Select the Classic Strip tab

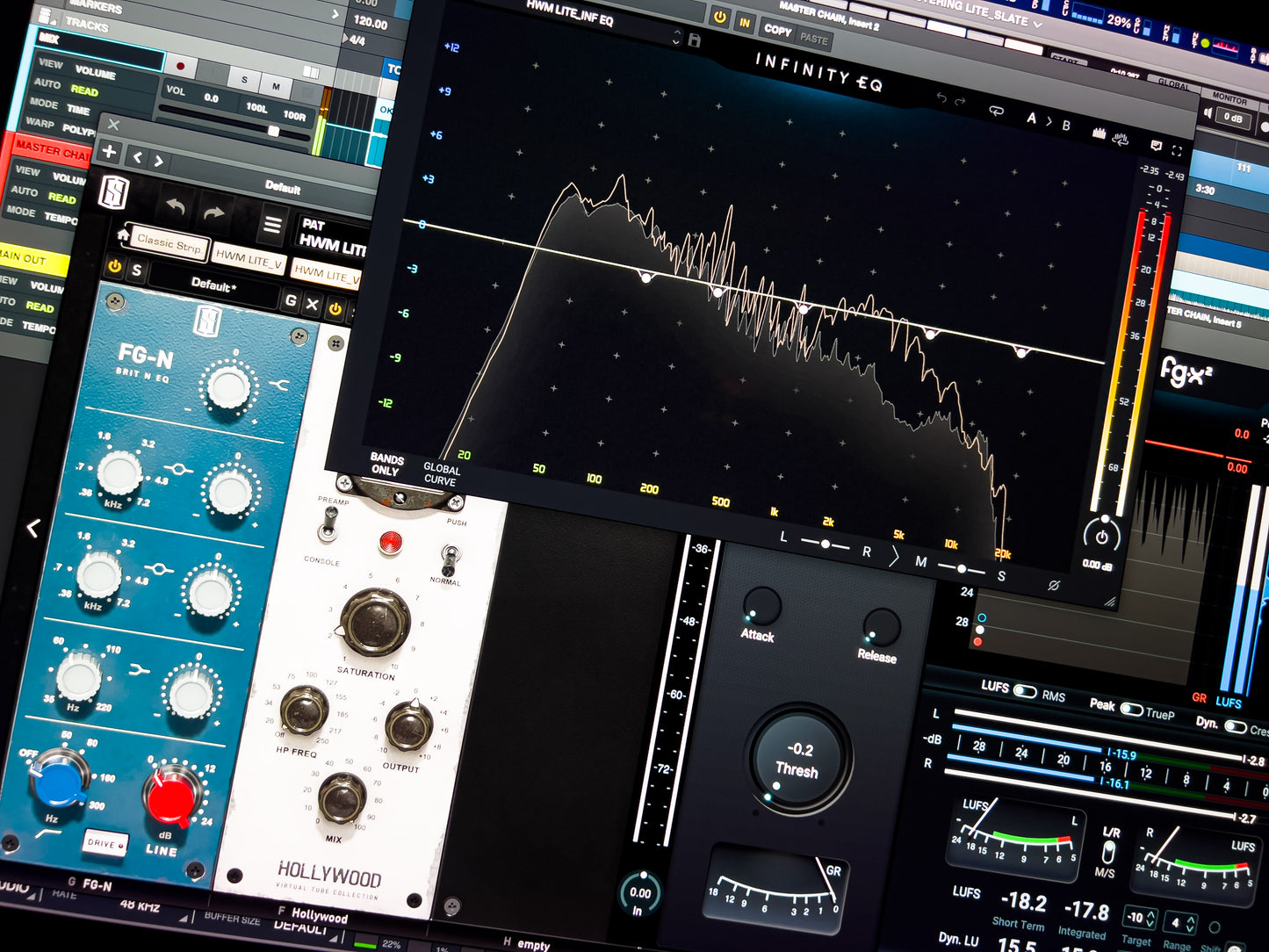coord(169,243)
